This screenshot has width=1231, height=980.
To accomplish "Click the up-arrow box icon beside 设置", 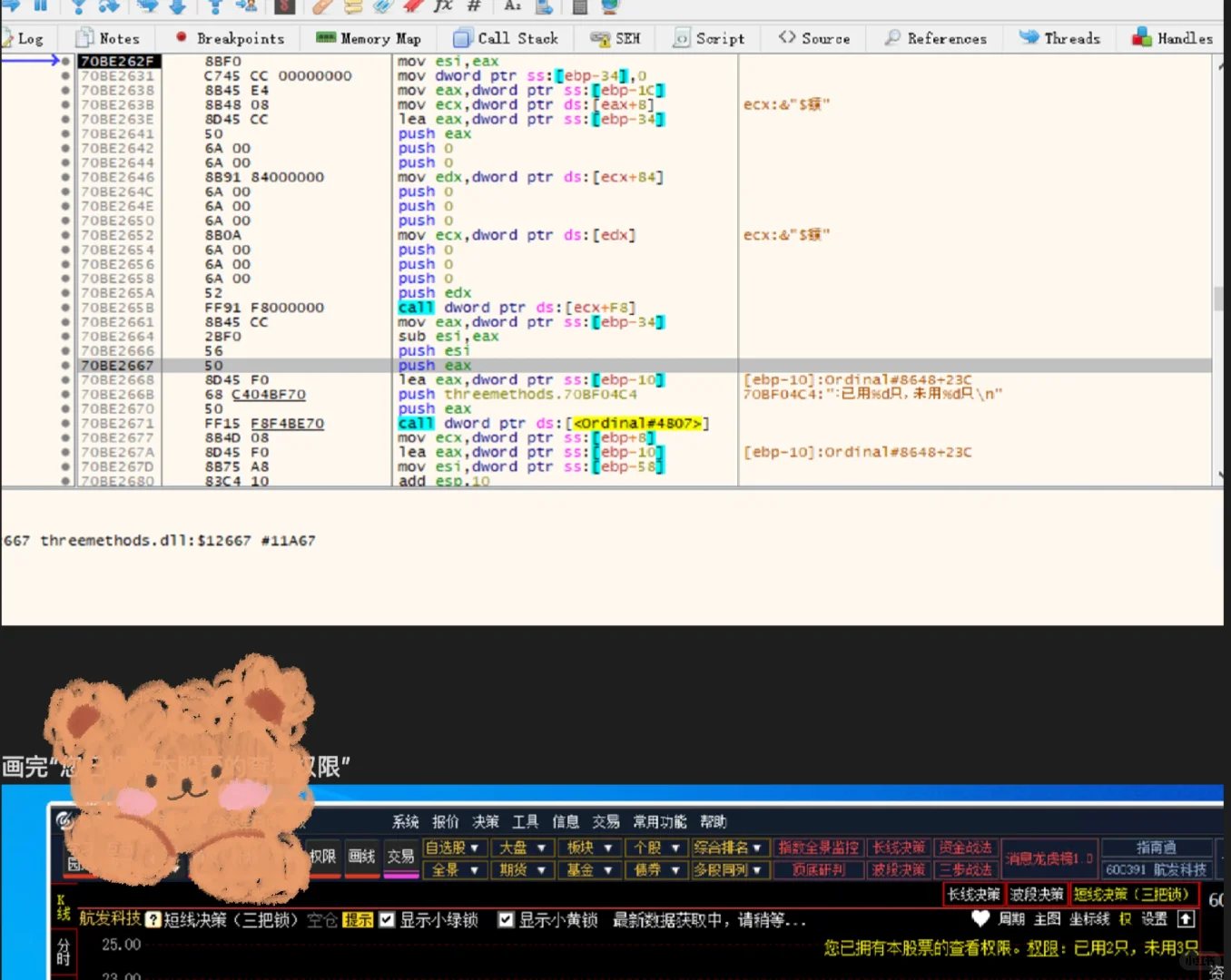I will click(1186, 918).
